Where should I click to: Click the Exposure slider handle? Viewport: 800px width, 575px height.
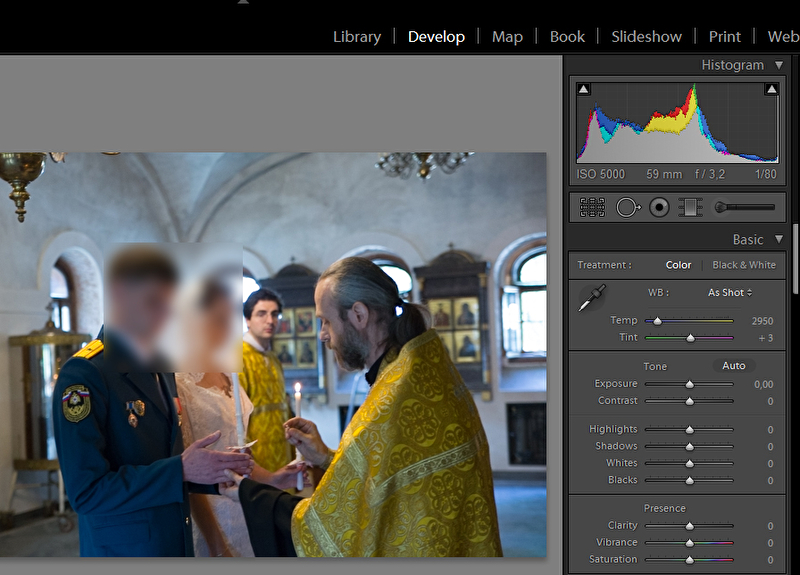tap(689, 384)
